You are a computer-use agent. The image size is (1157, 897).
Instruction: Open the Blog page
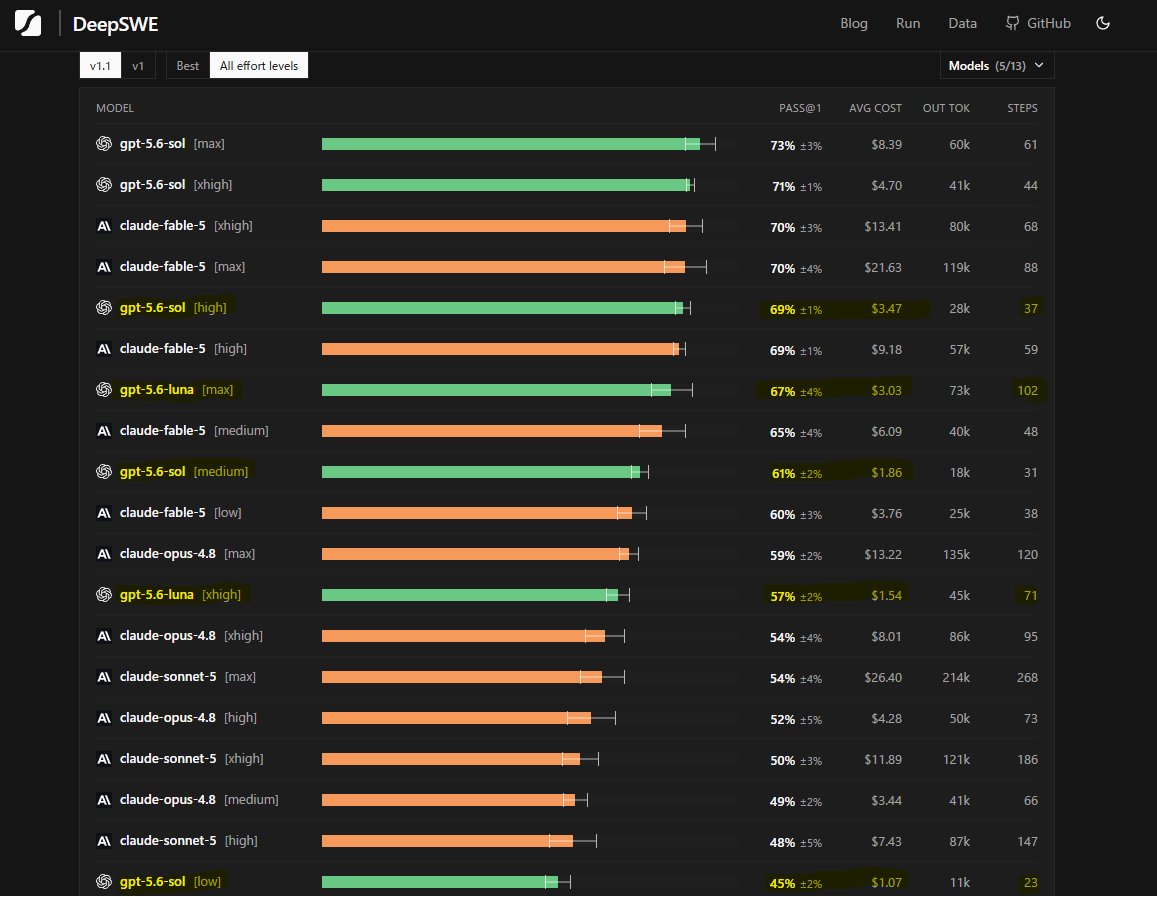click(x=854, y=24)
